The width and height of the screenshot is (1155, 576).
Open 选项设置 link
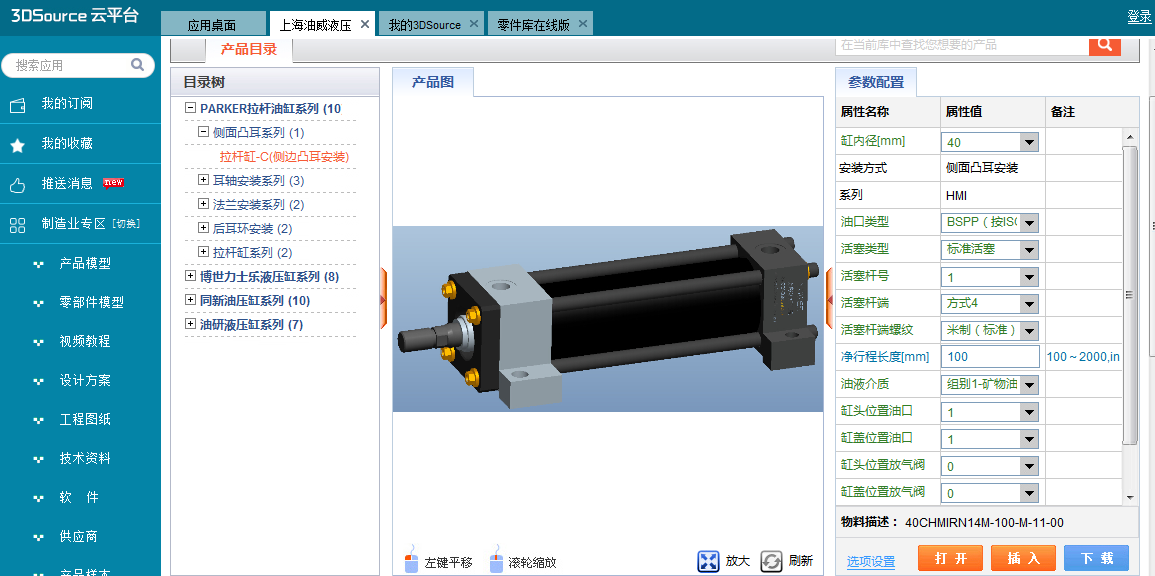(x=871, y=562)
